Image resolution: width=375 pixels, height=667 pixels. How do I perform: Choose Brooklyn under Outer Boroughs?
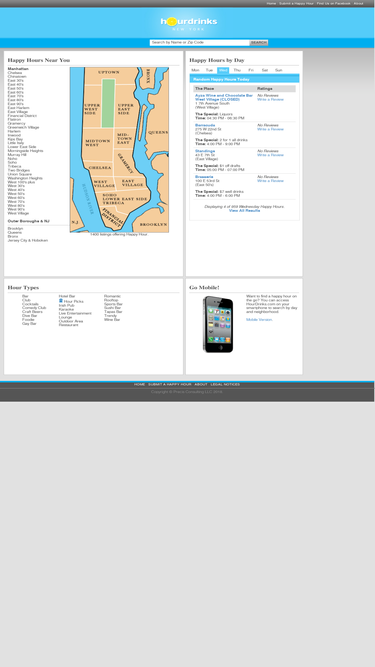click(x=15, y=229)
